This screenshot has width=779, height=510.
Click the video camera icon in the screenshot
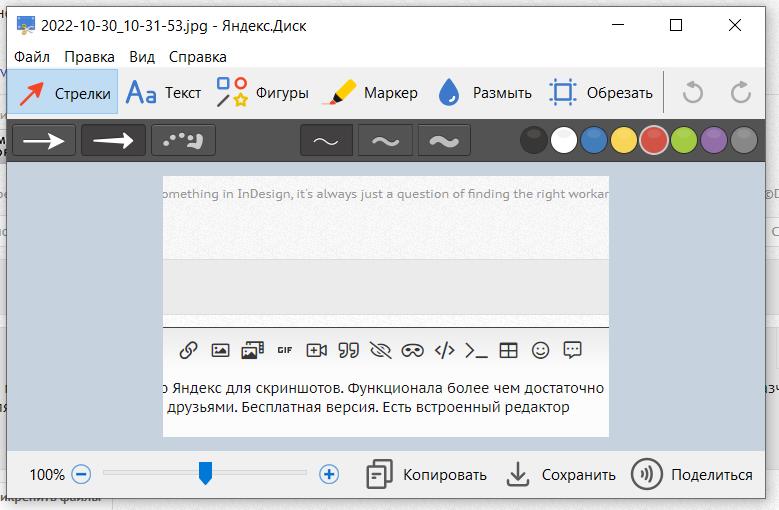coord(316,351)
